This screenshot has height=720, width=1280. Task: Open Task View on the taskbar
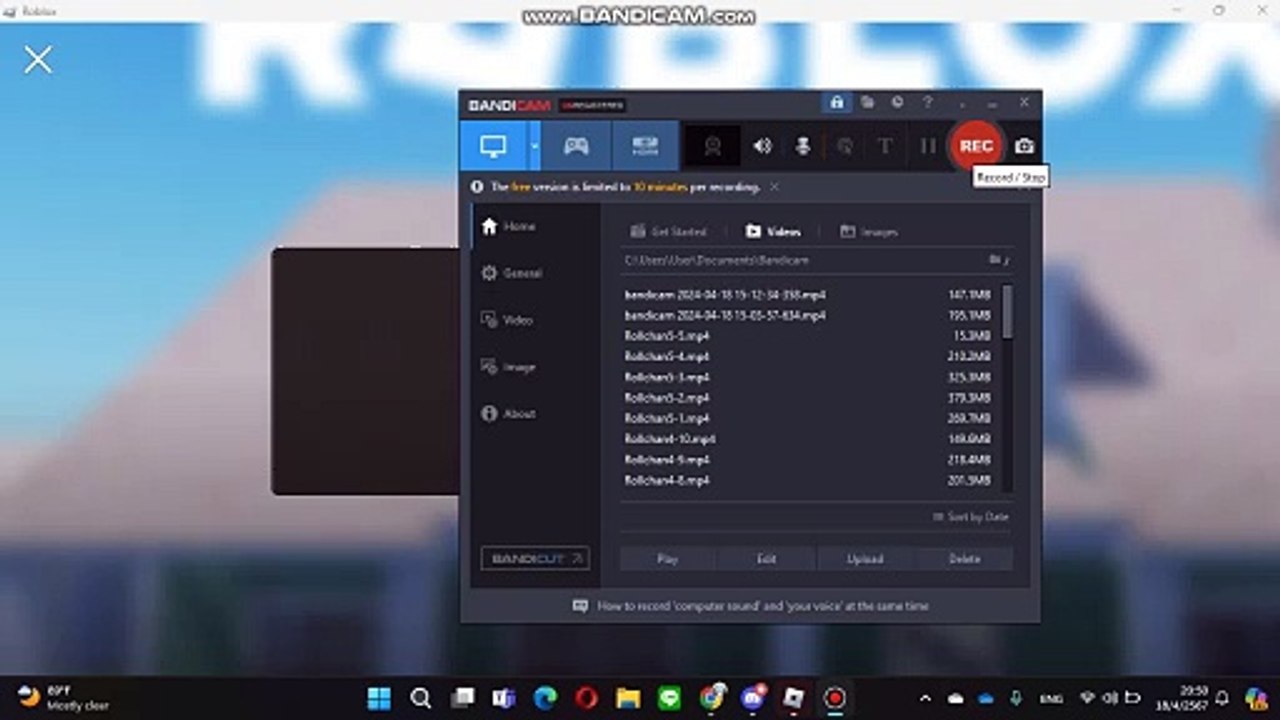click(x=462, y=697)
